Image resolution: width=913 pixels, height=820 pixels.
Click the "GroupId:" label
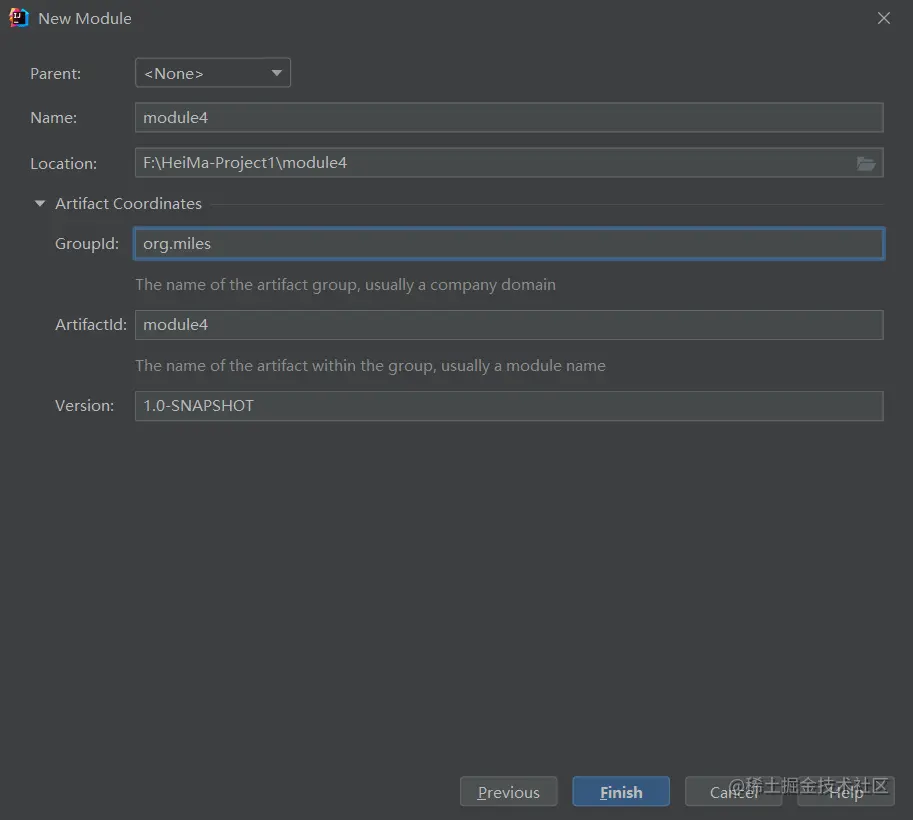tap(87, 244)
